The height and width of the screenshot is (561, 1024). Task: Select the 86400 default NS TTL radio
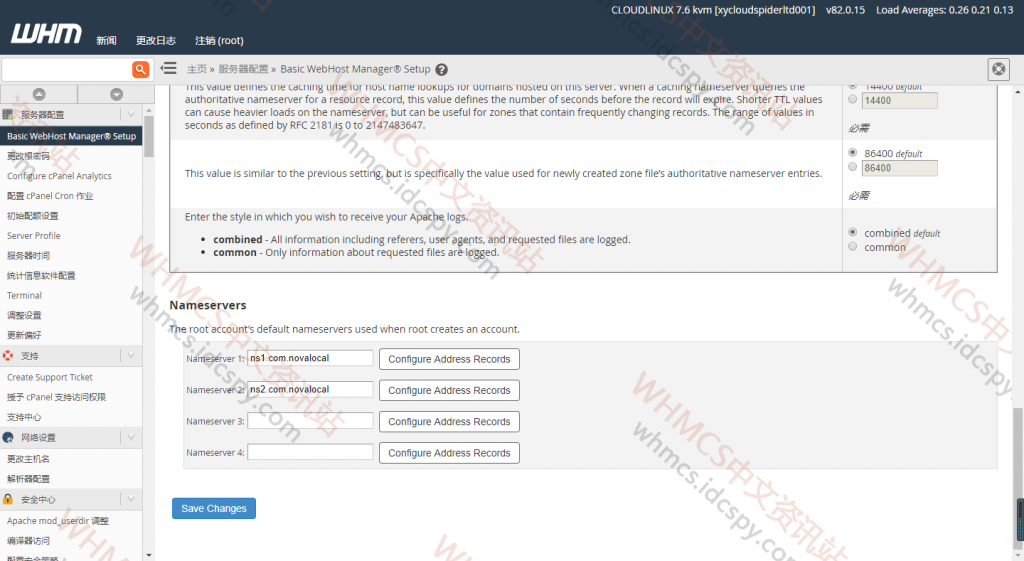852,152
